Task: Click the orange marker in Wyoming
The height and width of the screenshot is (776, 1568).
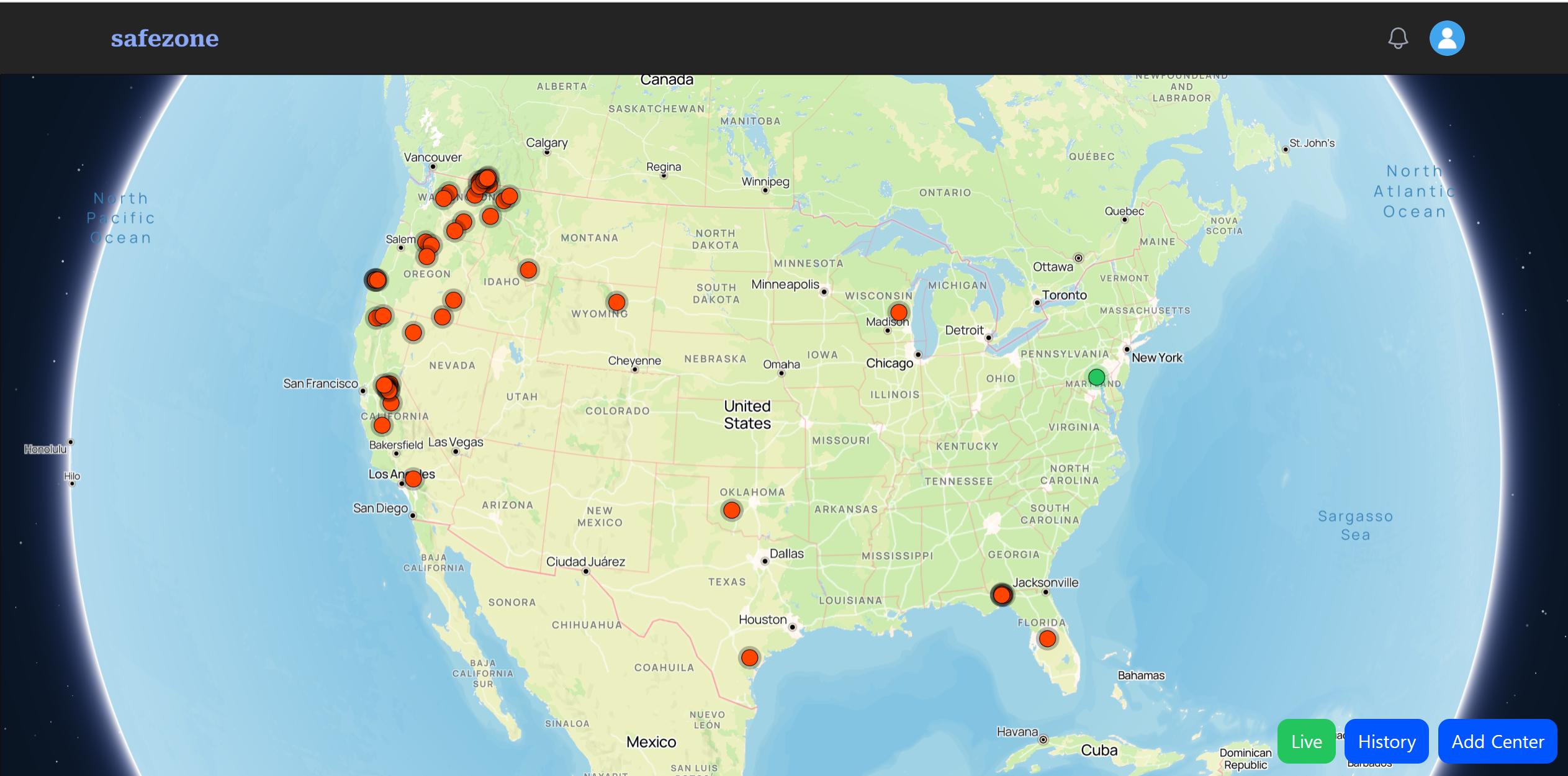Action: pos(616,302)
